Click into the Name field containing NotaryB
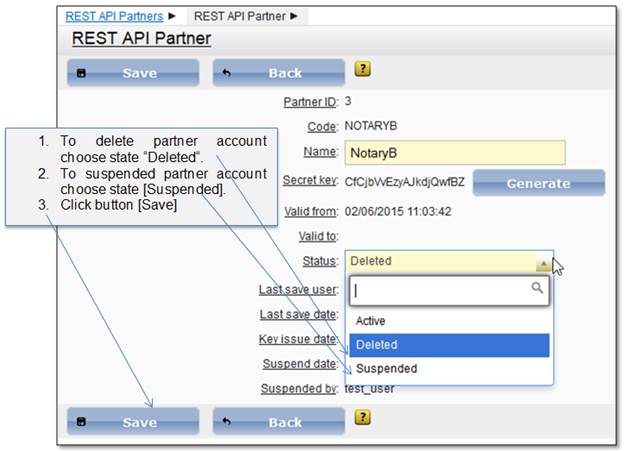The height and width of the screenshot is (451, 624). point(455,154)
